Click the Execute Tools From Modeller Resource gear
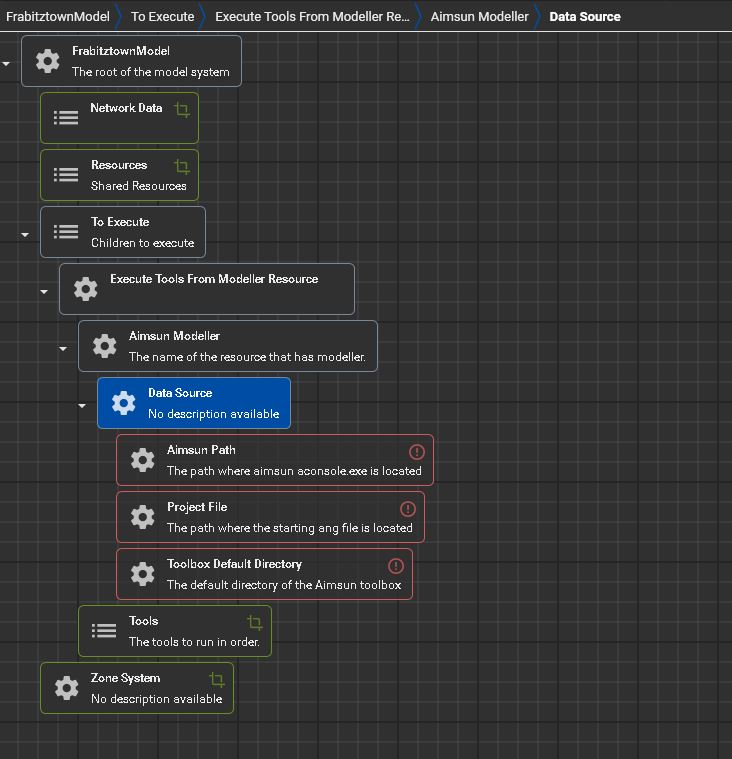 [85, 289]
